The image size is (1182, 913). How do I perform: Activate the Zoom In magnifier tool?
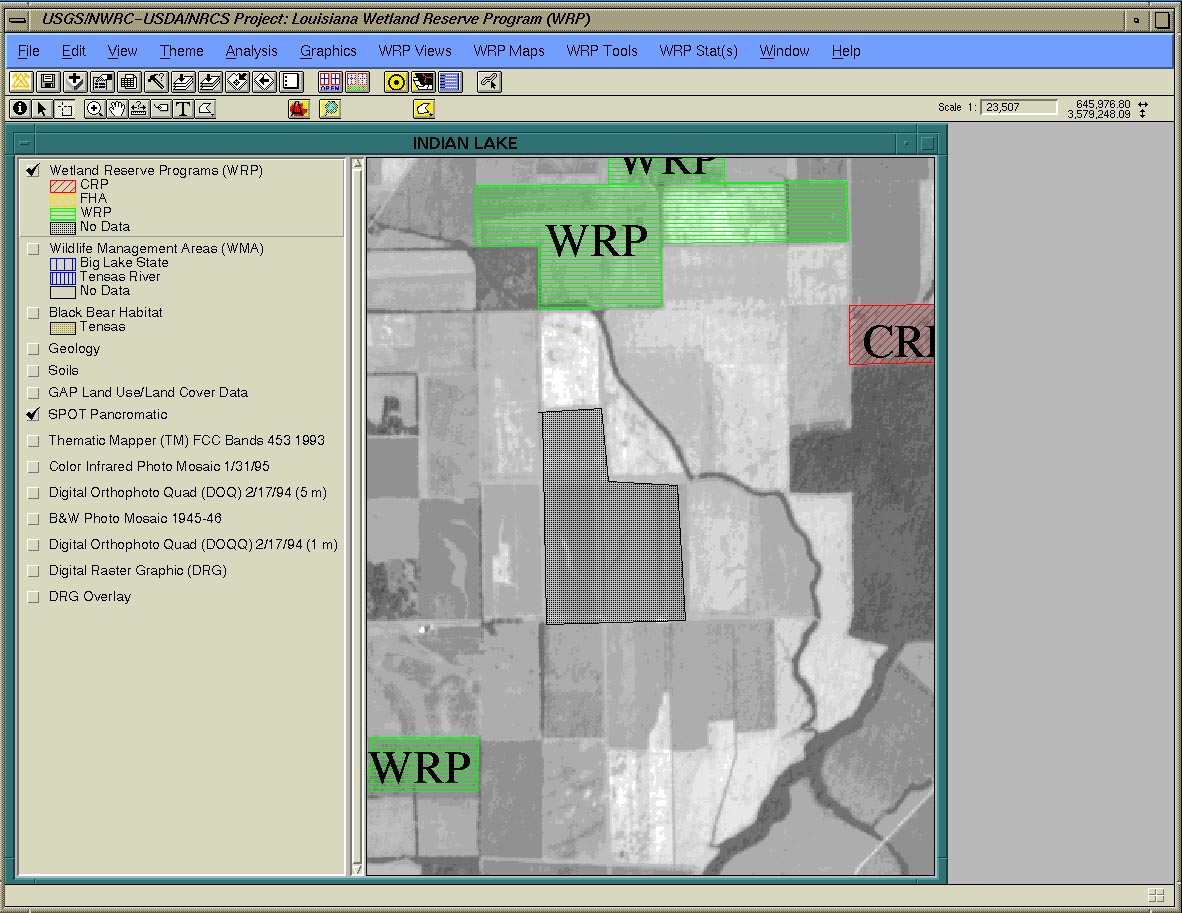[x=96, y=108]
